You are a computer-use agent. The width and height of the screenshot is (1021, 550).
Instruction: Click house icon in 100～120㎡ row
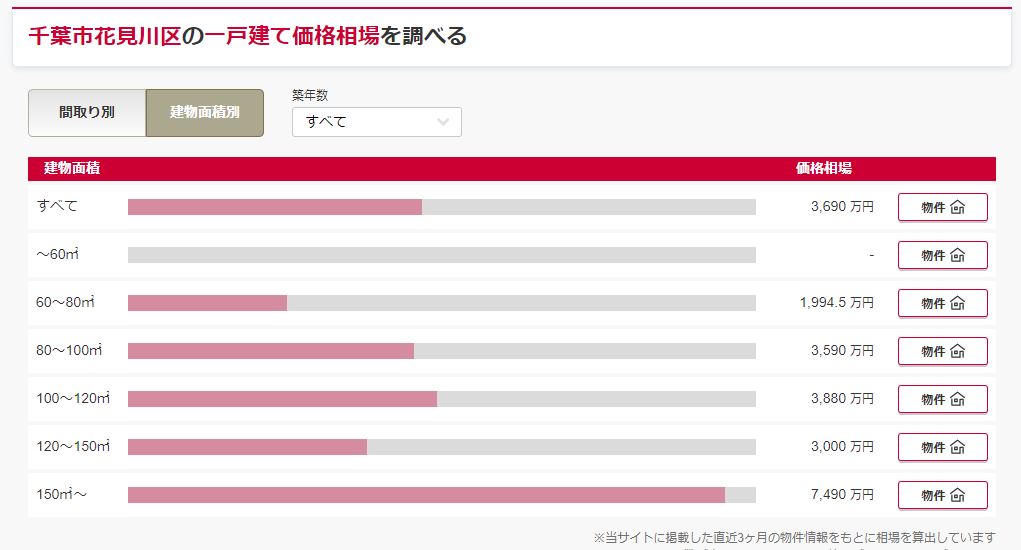[x=957, y=399]
